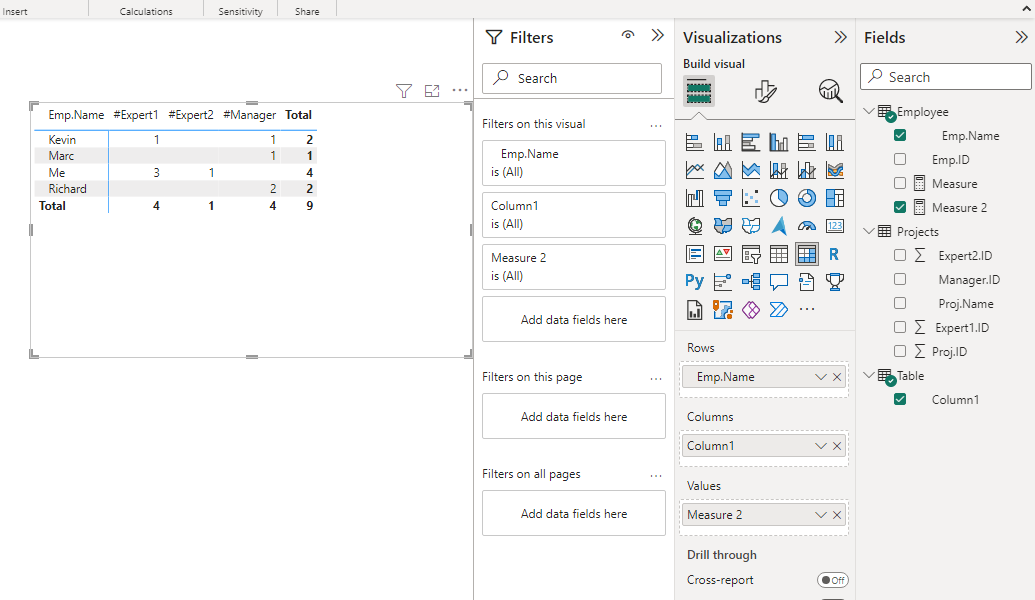Select the decomposition tree visual
Image resolution: width=1035 pixels, height=600 pixels.
click(751, 282)
